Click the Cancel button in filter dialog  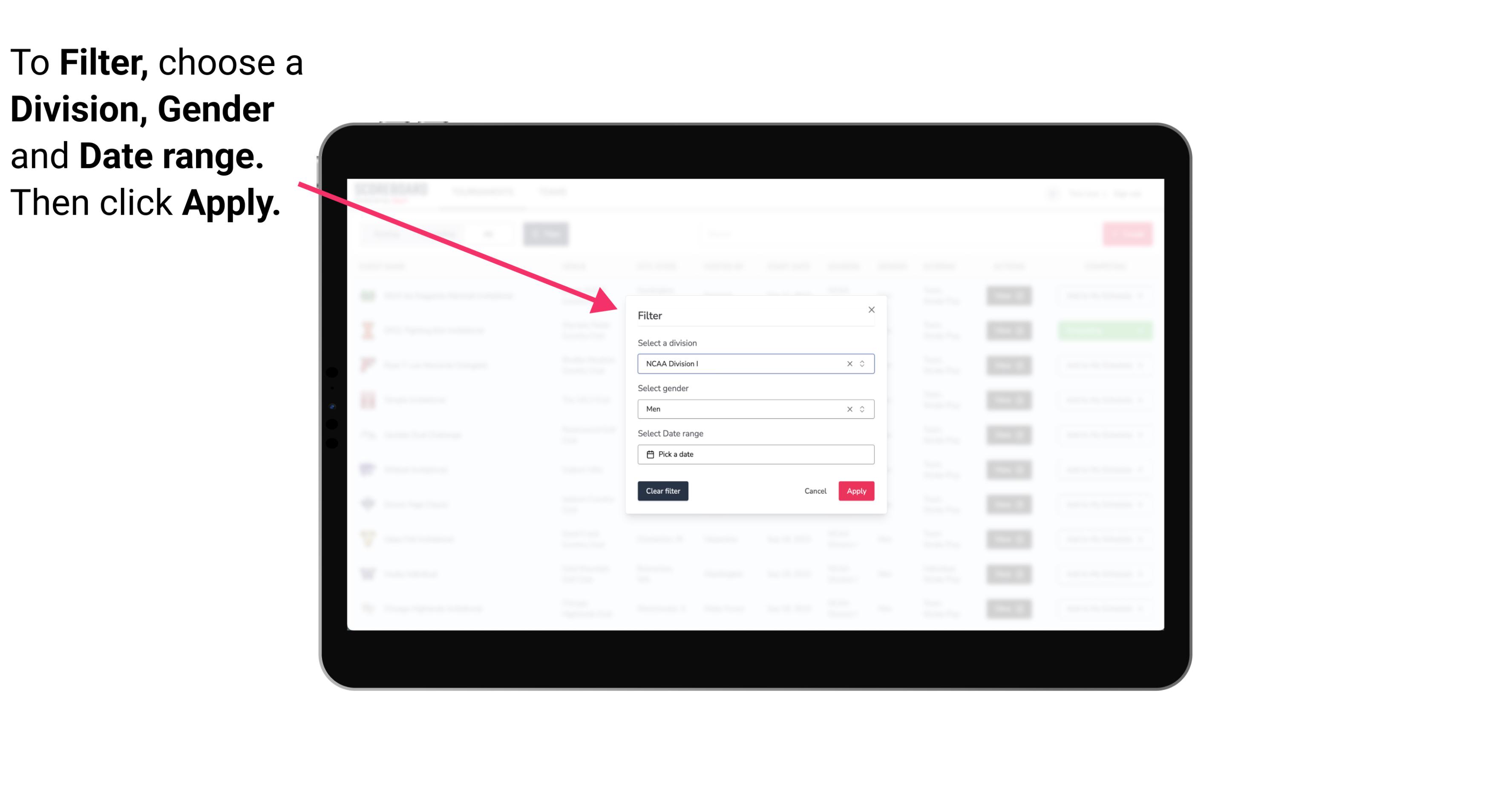click(x=816, y=491)
